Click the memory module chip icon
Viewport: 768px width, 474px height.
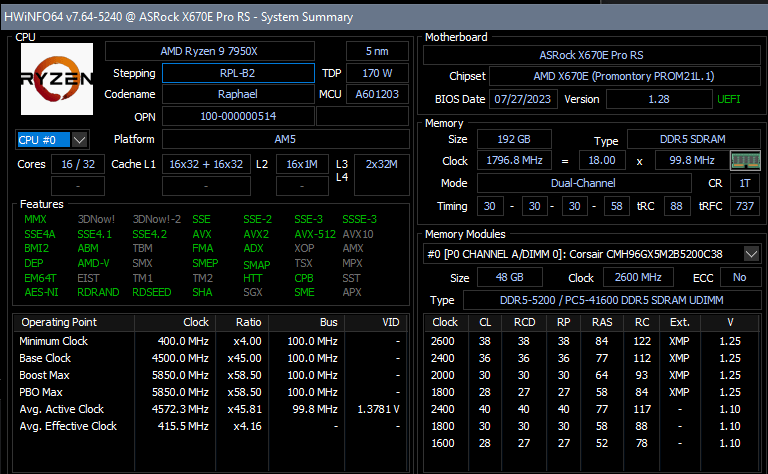(x=745, y=161)
